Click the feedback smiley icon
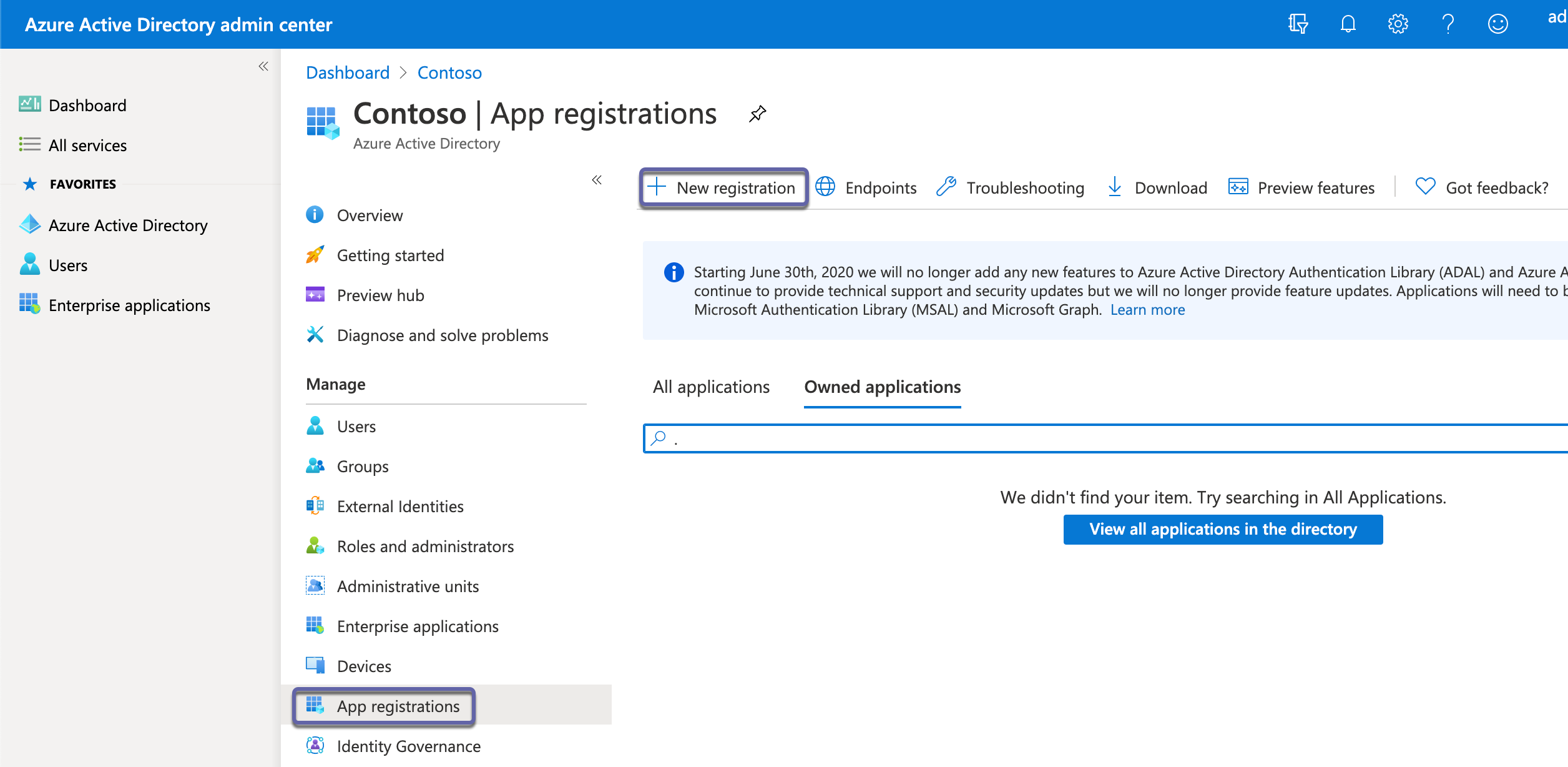 click(x=1497, y=24)
